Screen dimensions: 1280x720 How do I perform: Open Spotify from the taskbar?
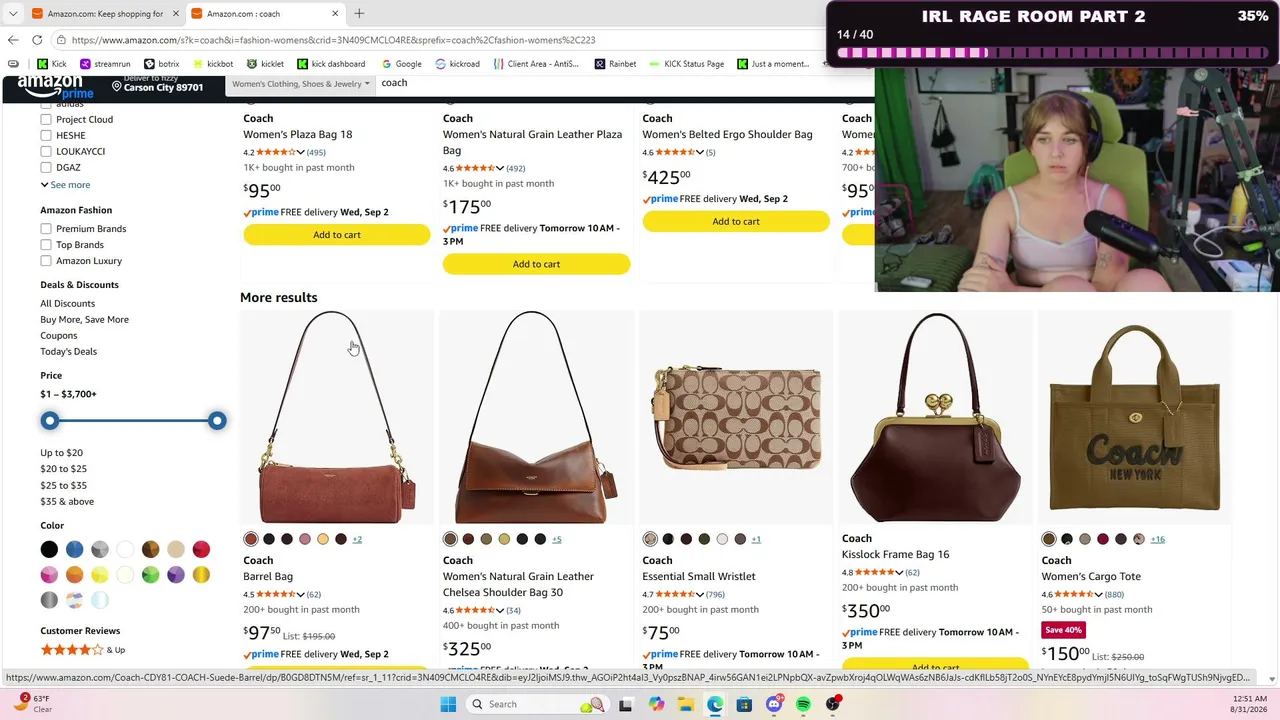[803, 704]
